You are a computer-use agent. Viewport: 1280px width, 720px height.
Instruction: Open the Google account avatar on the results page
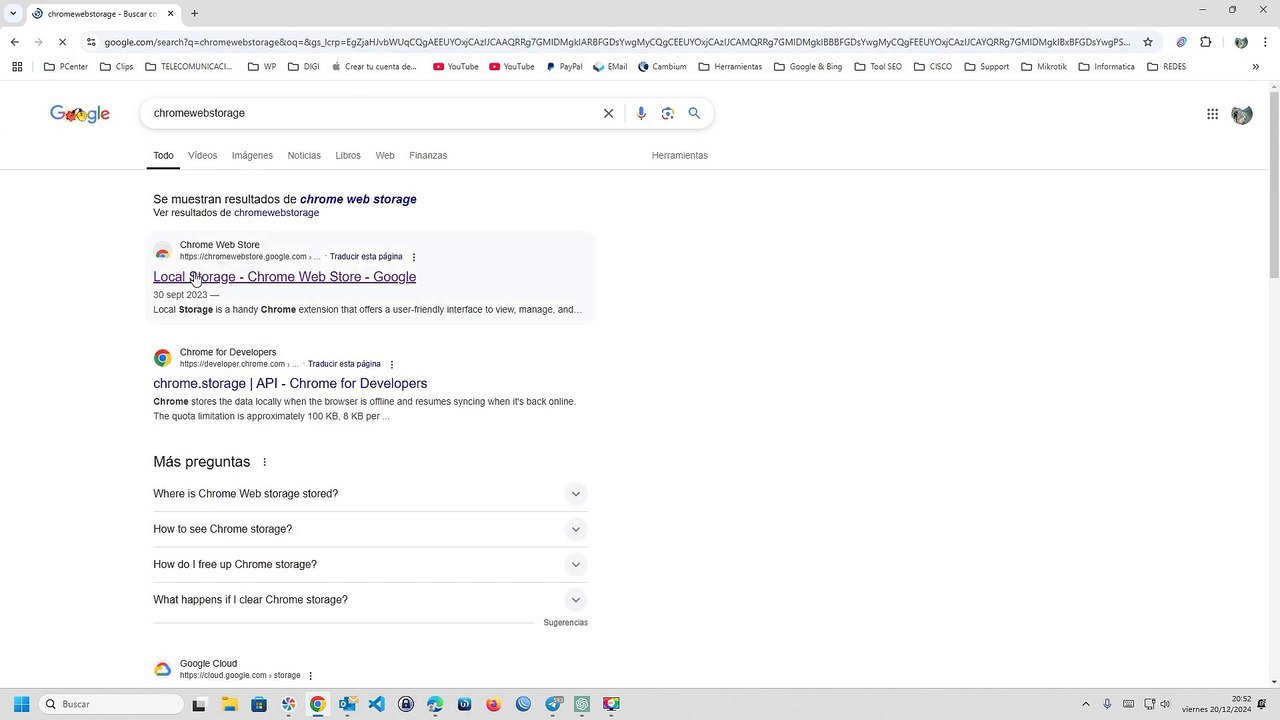coord(1242,114)
